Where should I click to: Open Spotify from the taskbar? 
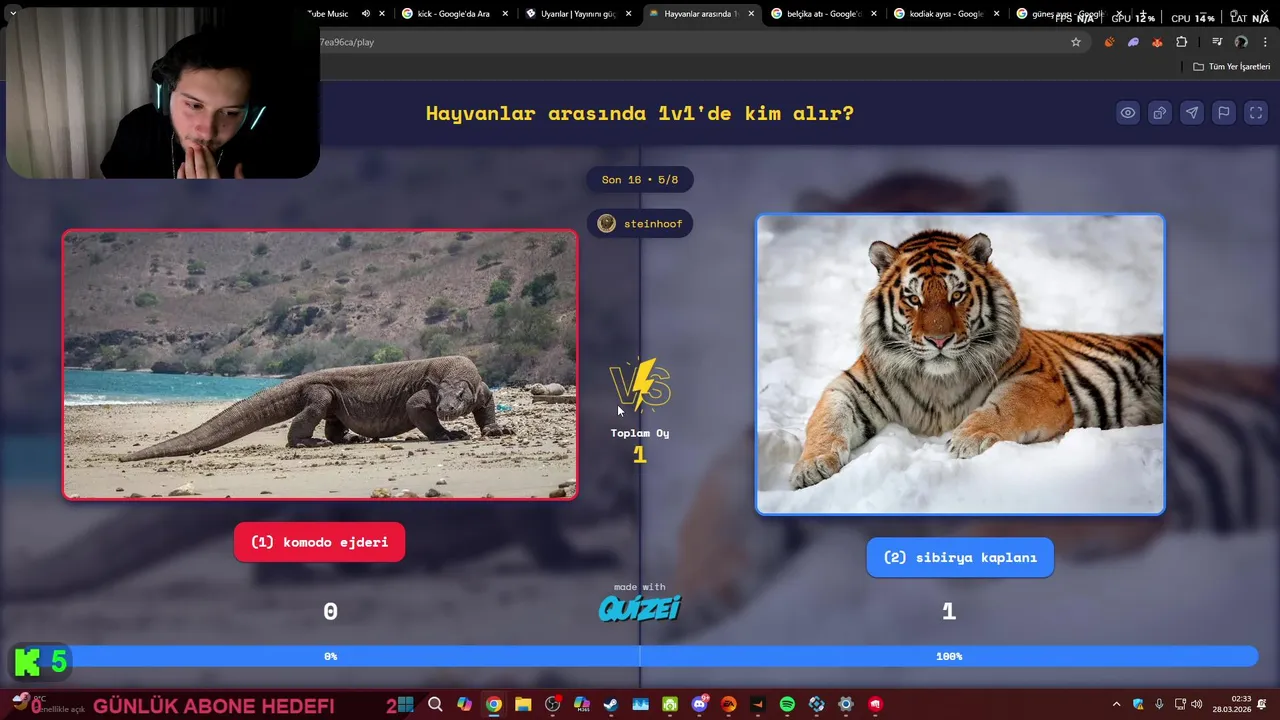[x=787, y=704]
